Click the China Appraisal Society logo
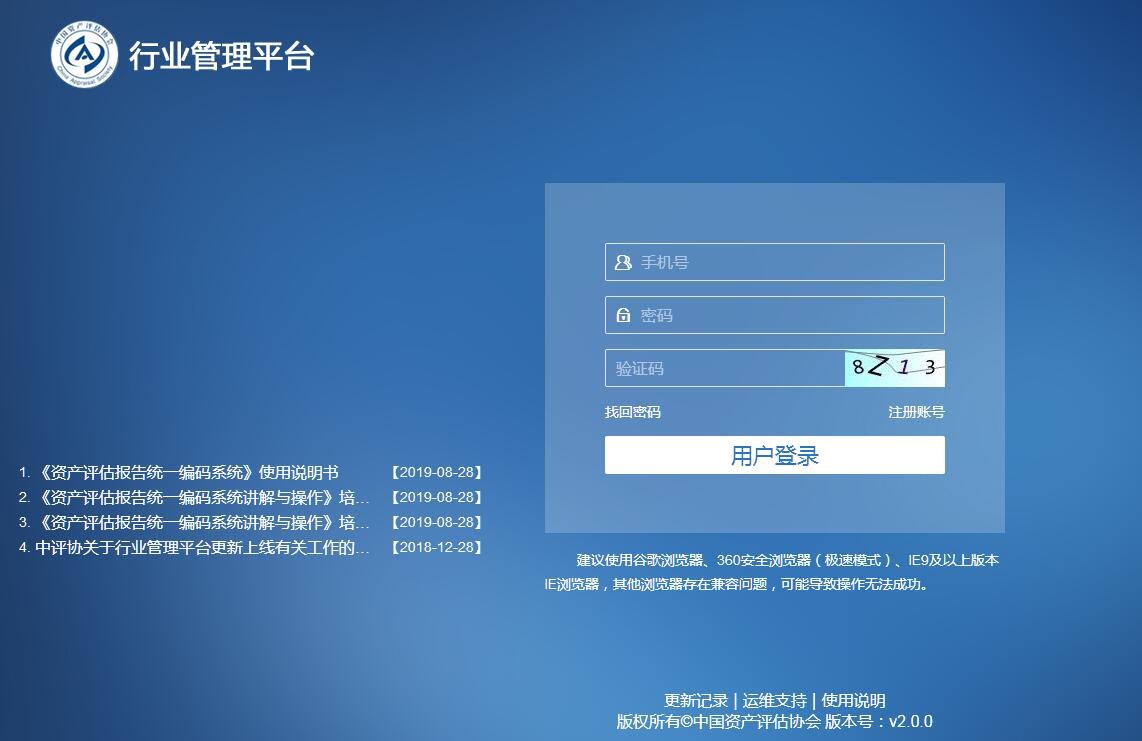The width and height of the screenshot is (1142, 741). pos(85,55)
